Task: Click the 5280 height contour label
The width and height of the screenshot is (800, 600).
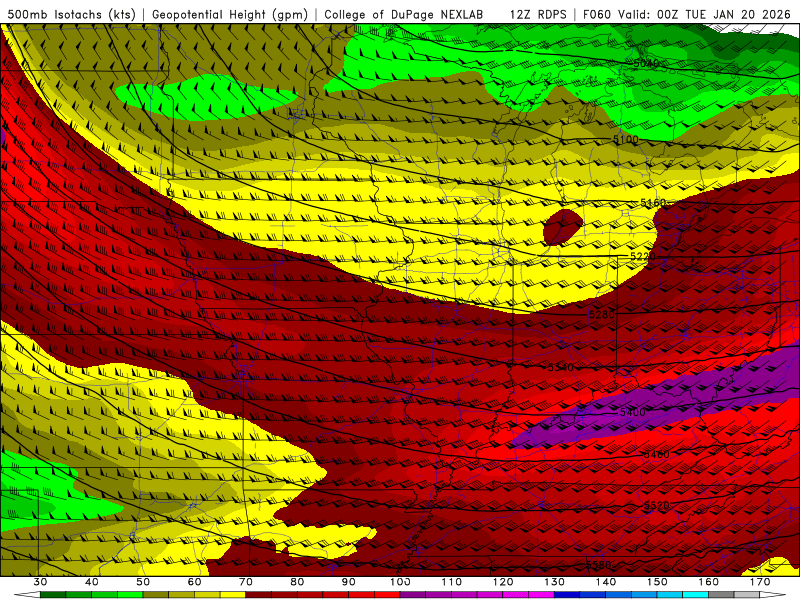Action: point(602,314)
